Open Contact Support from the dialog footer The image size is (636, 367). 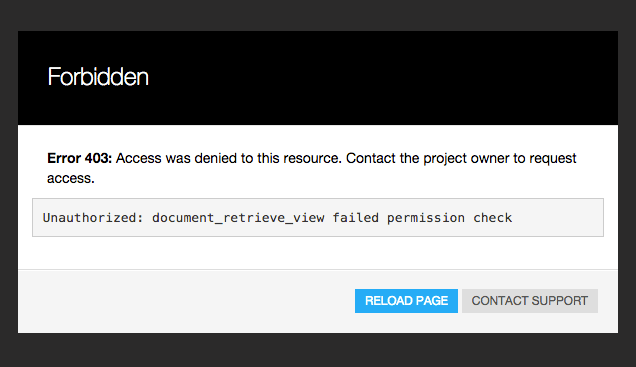pyautogui.click(x=529, y=301)
